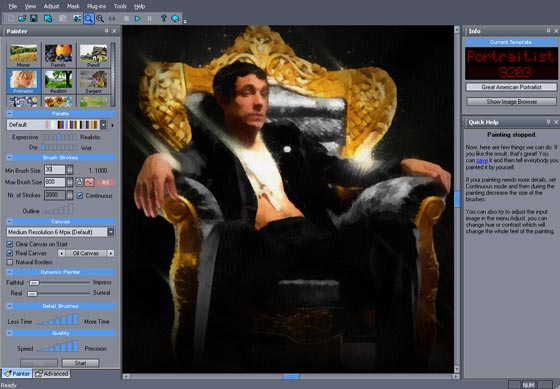
Task: Adjust the Dry to Wet slider
Action: 59,148
